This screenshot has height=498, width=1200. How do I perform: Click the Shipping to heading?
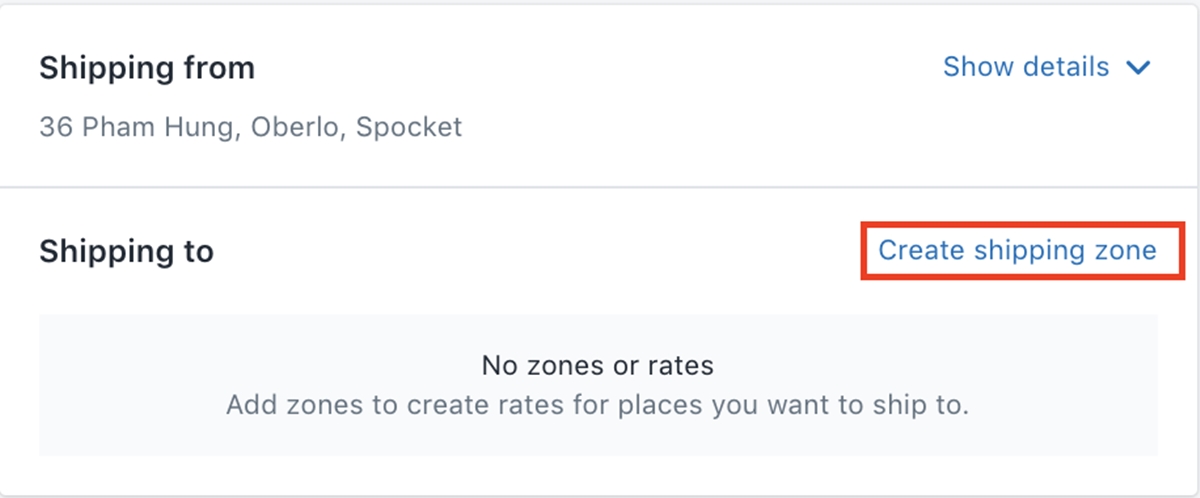point(126,251)
